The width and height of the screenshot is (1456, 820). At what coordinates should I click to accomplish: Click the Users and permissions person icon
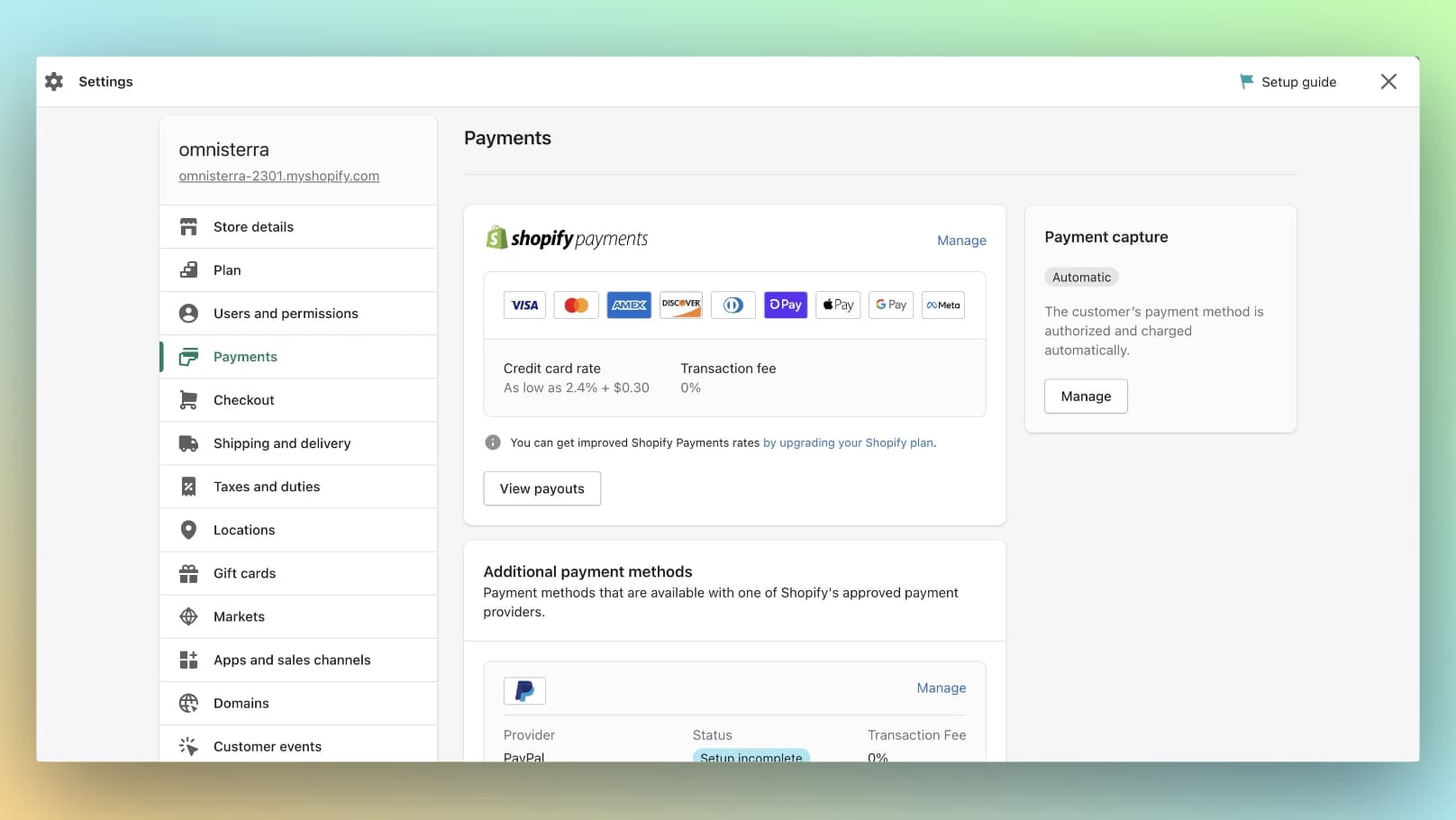188,314
